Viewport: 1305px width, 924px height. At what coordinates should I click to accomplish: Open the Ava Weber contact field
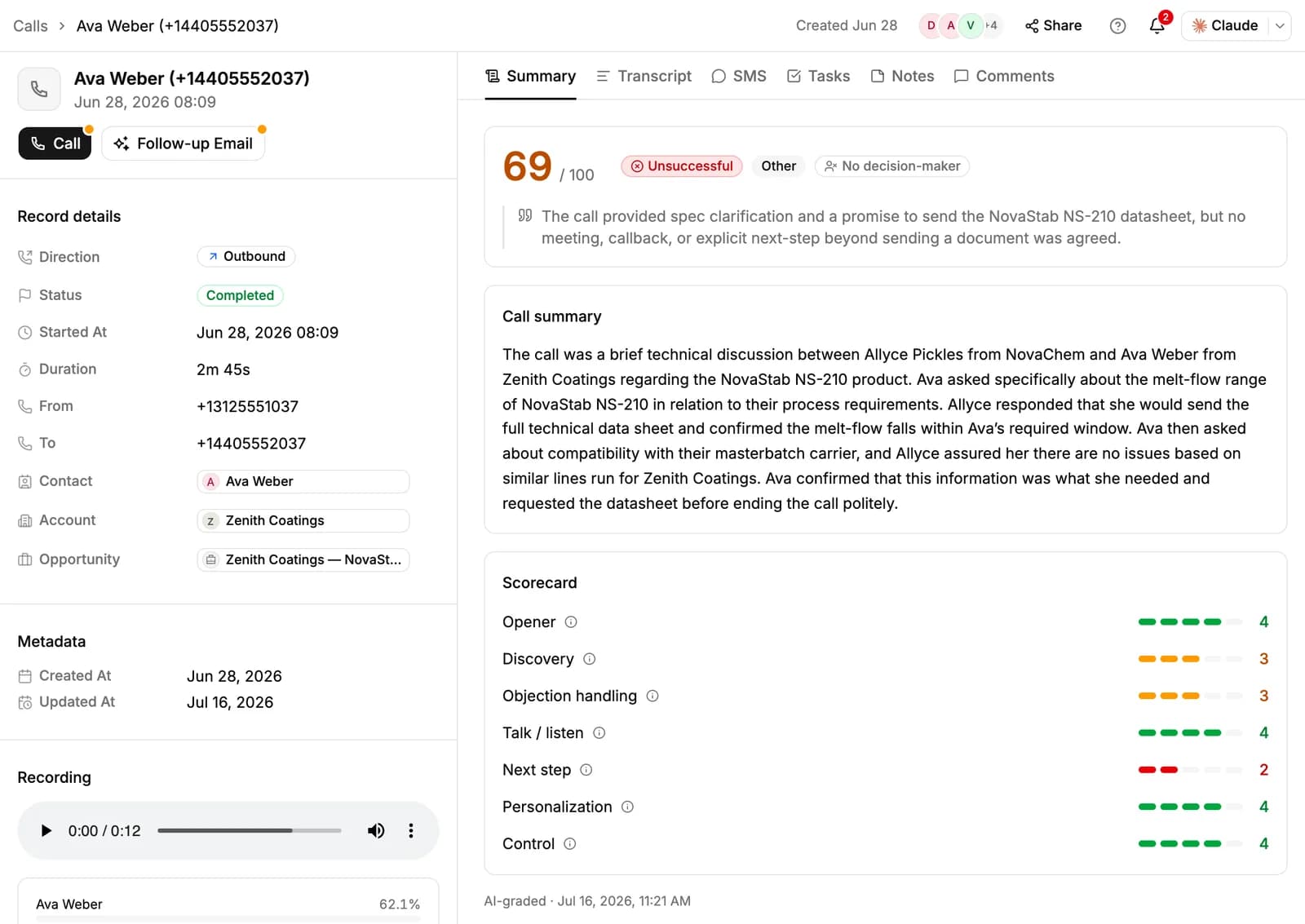tap(303, 482)
